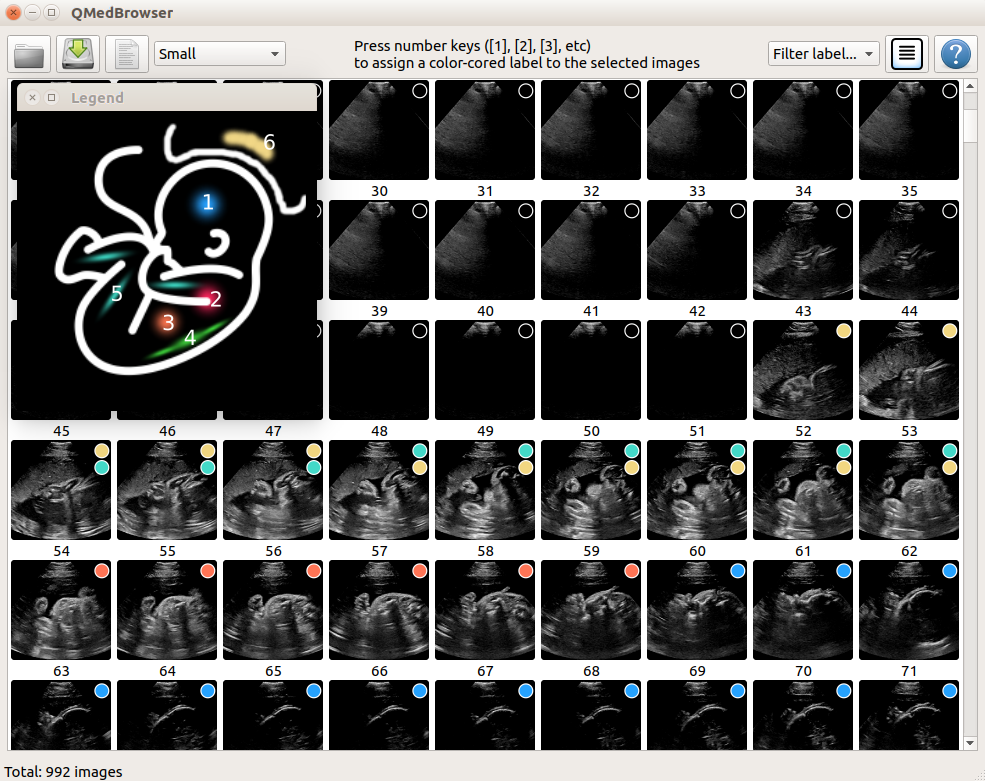The image size is (985, 781).
Task: Select ultrasound thumbnail 67
Action: click(x=485, y=610)
